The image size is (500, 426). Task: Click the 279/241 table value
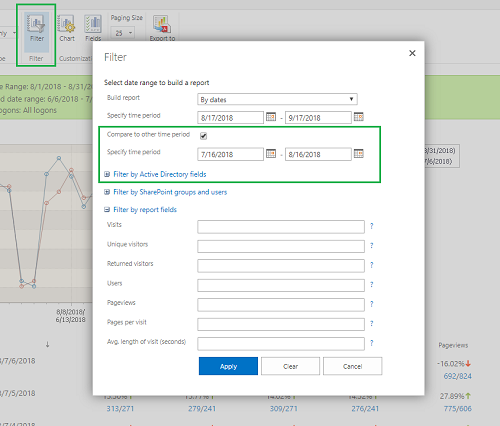click(x=202, y=409)
